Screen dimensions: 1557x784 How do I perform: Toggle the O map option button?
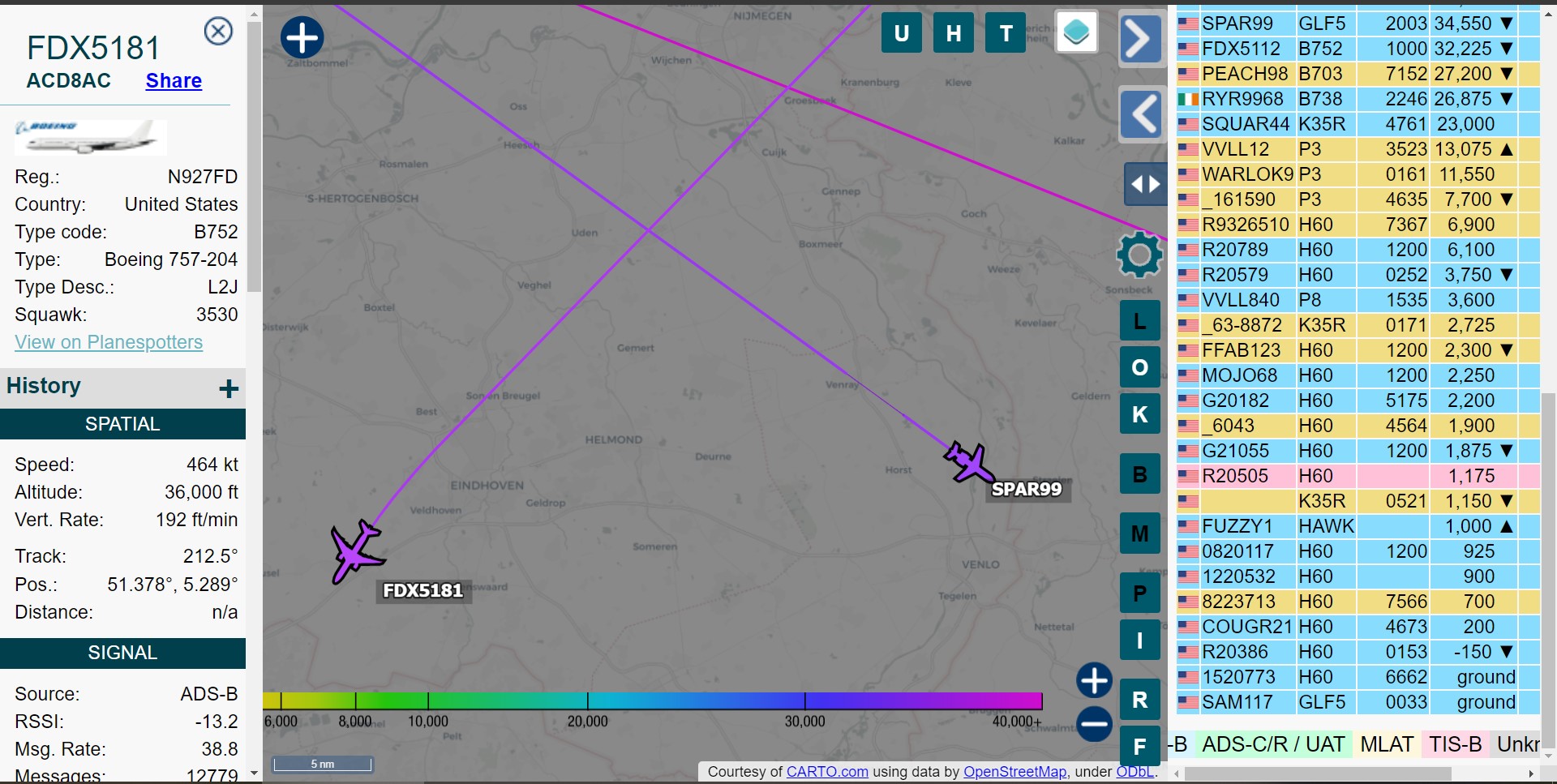click(x=1139, y=368)
